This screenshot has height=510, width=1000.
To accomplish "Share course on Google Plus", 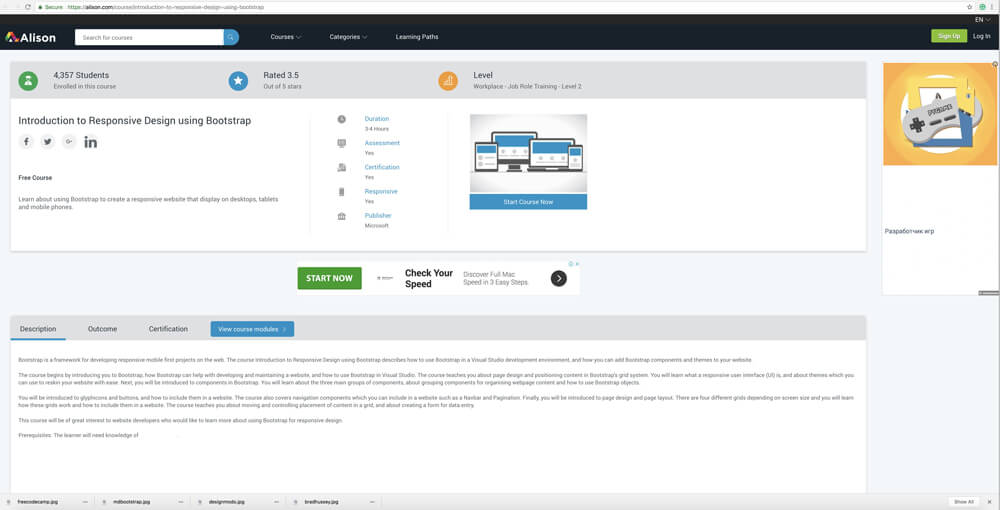I will coord(69,142).
